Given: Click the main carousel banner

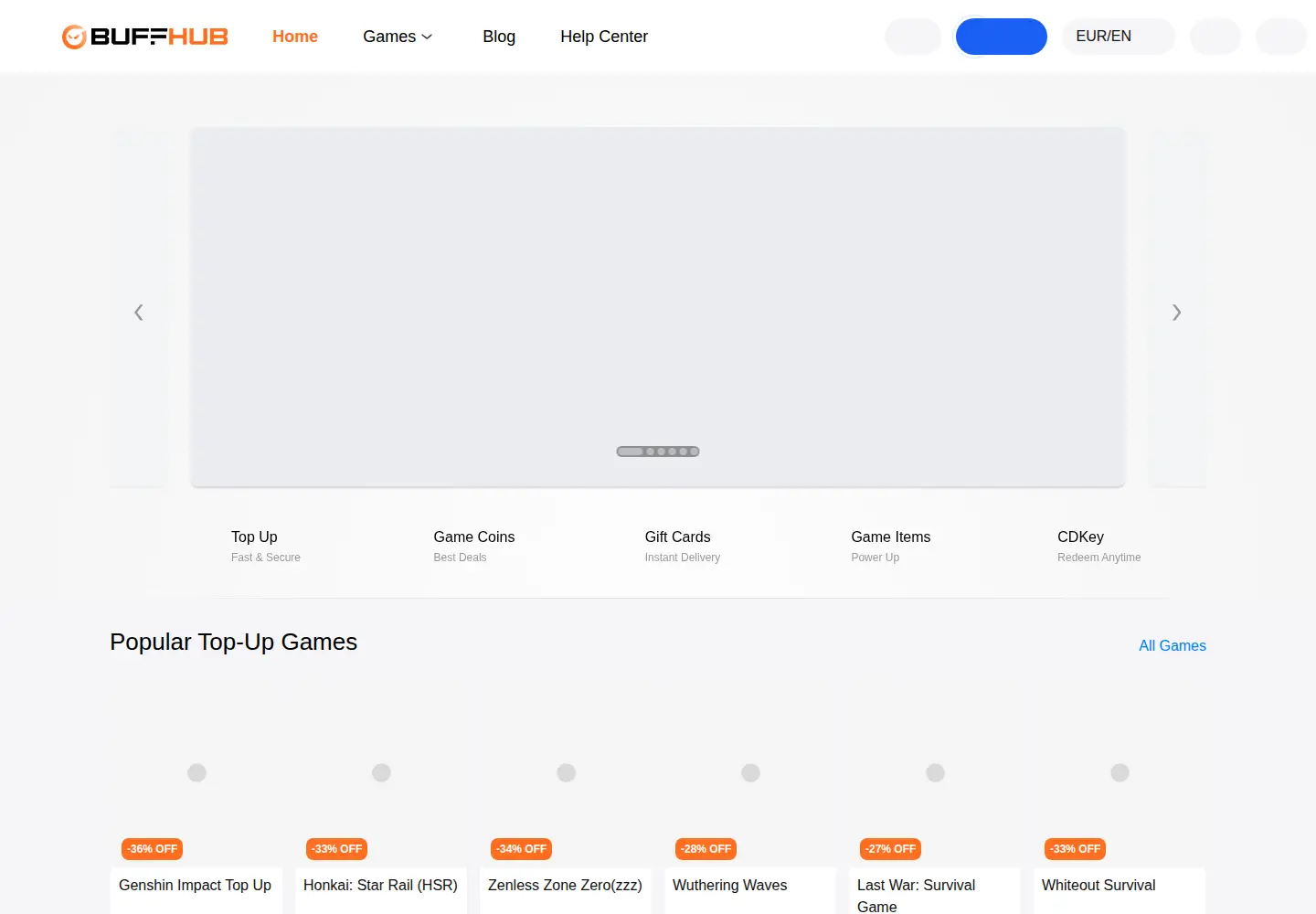Looking at the screenshot, I should point(658,307).
